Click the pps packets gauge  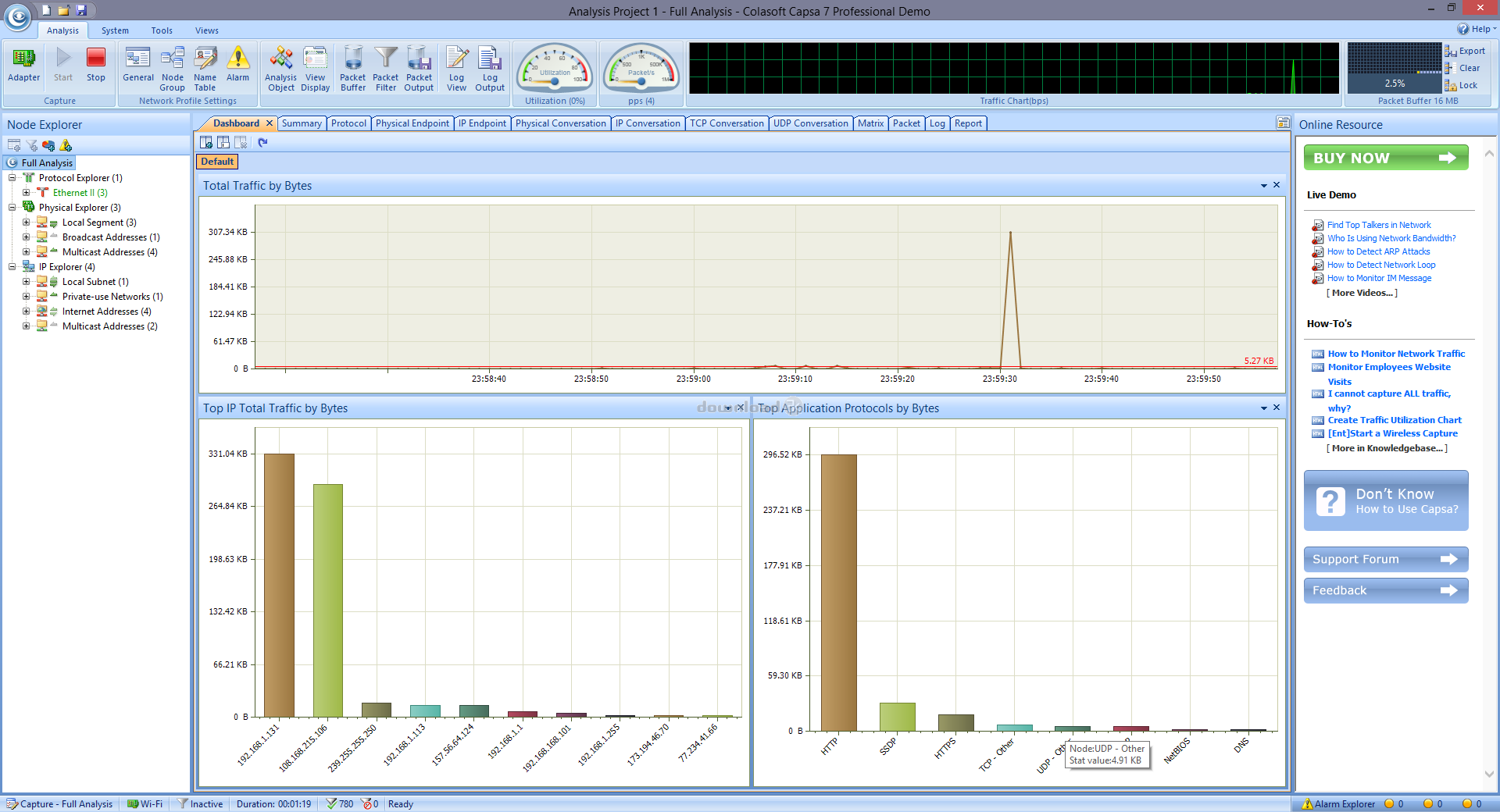(641, 70)
